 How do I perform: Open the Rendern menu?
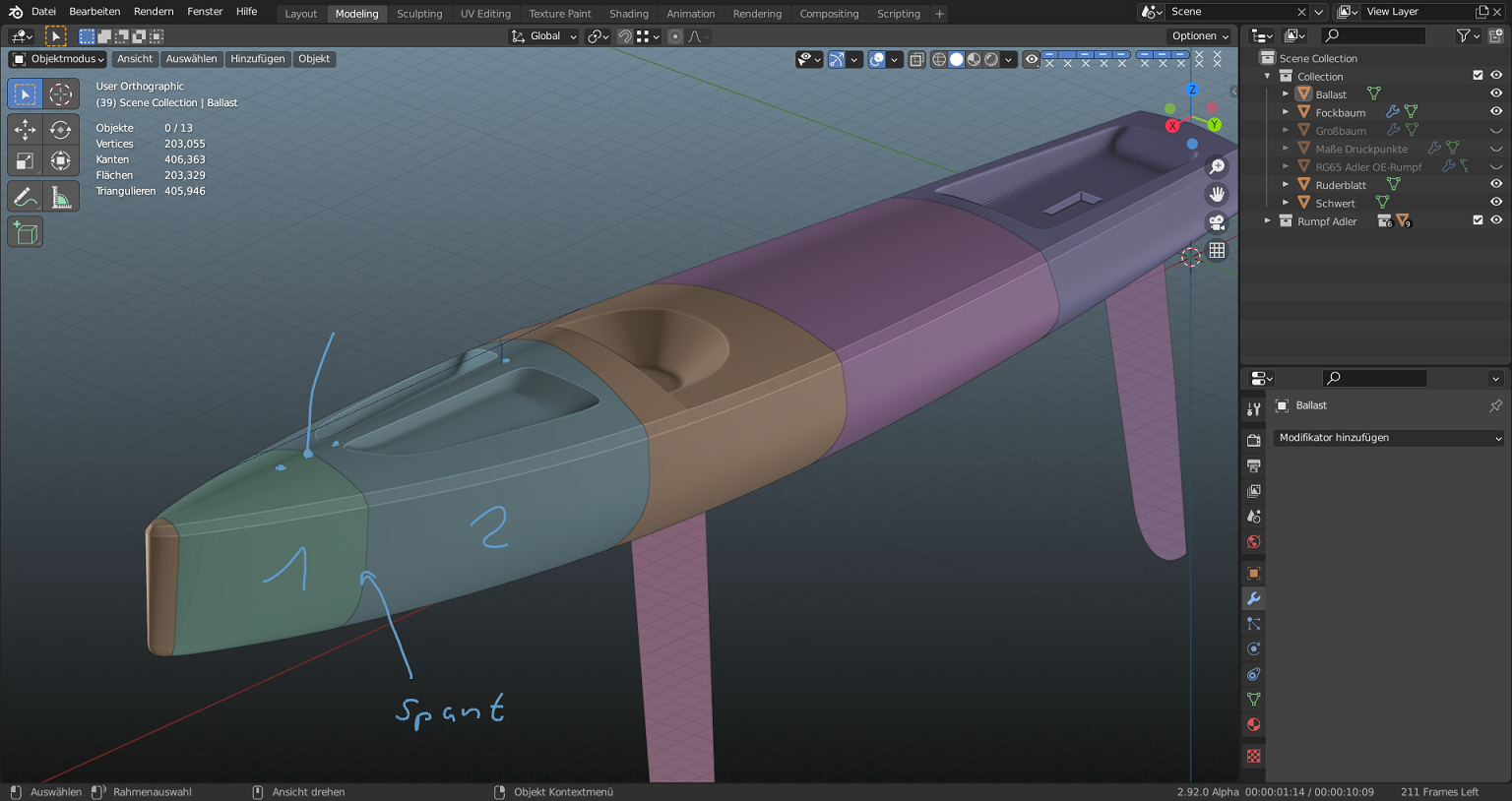point(154,12)
